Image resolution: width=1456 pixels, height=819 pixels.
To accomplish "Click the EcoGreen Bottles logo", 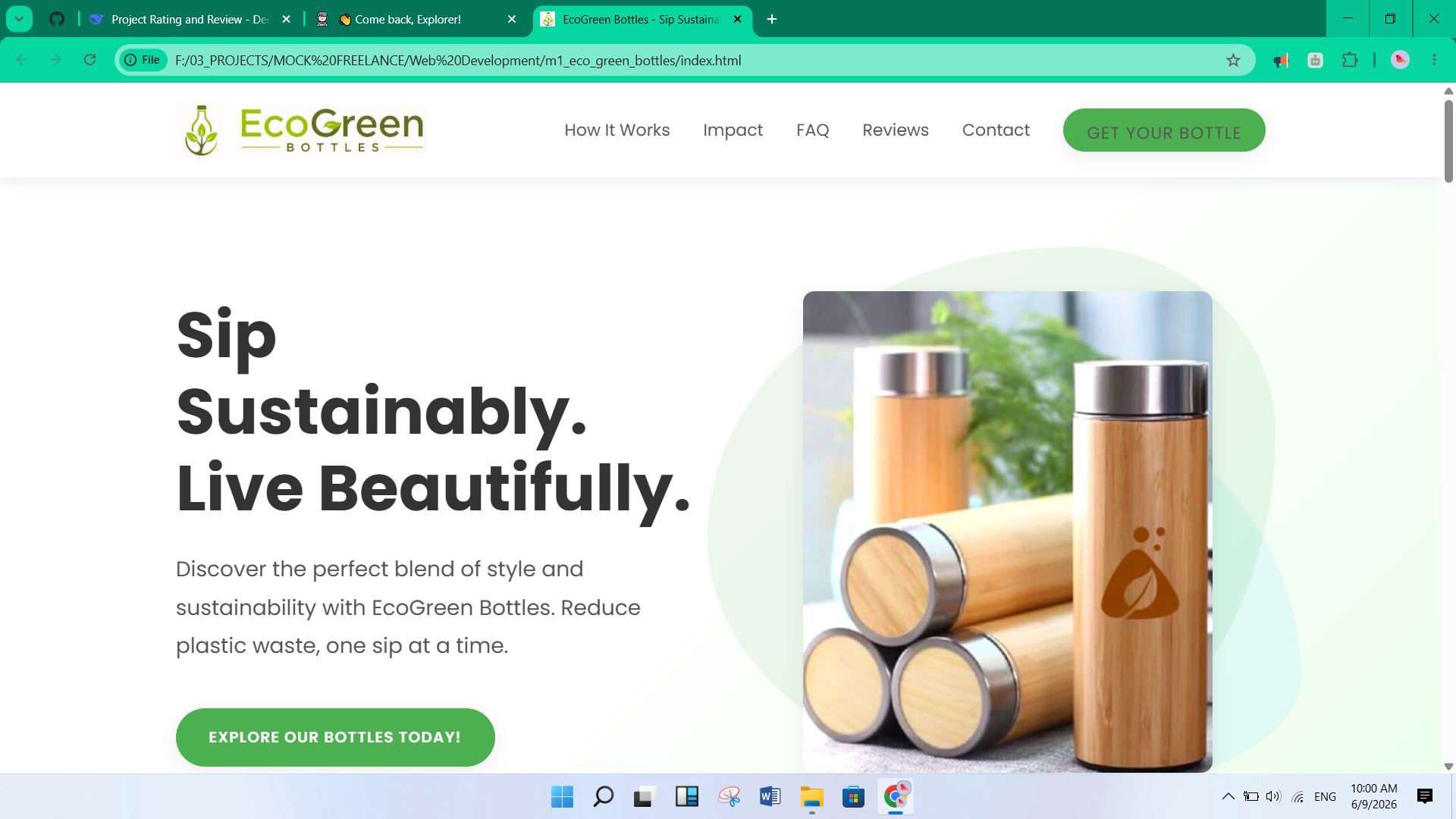I will 301,130.
